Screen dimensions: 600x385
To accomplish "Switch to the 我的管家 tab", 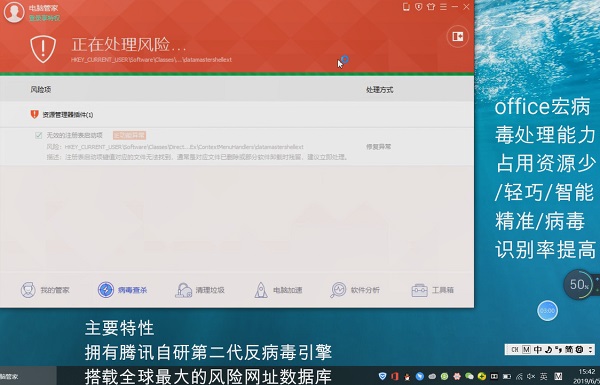I will (45, 290).
